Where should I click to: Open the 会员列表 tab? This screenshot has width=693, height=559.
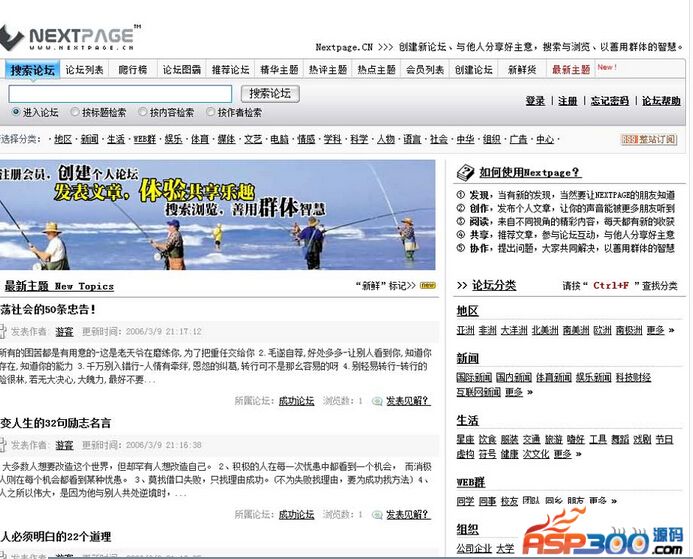[x=425, y=70]
